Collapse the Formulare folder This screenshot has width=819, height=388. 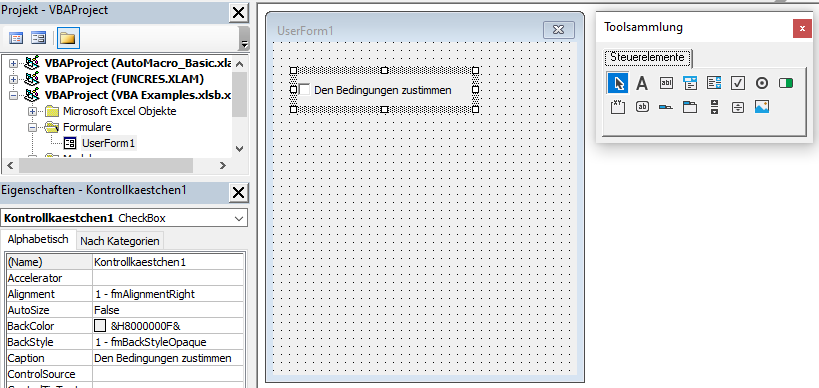click(32, 127)
